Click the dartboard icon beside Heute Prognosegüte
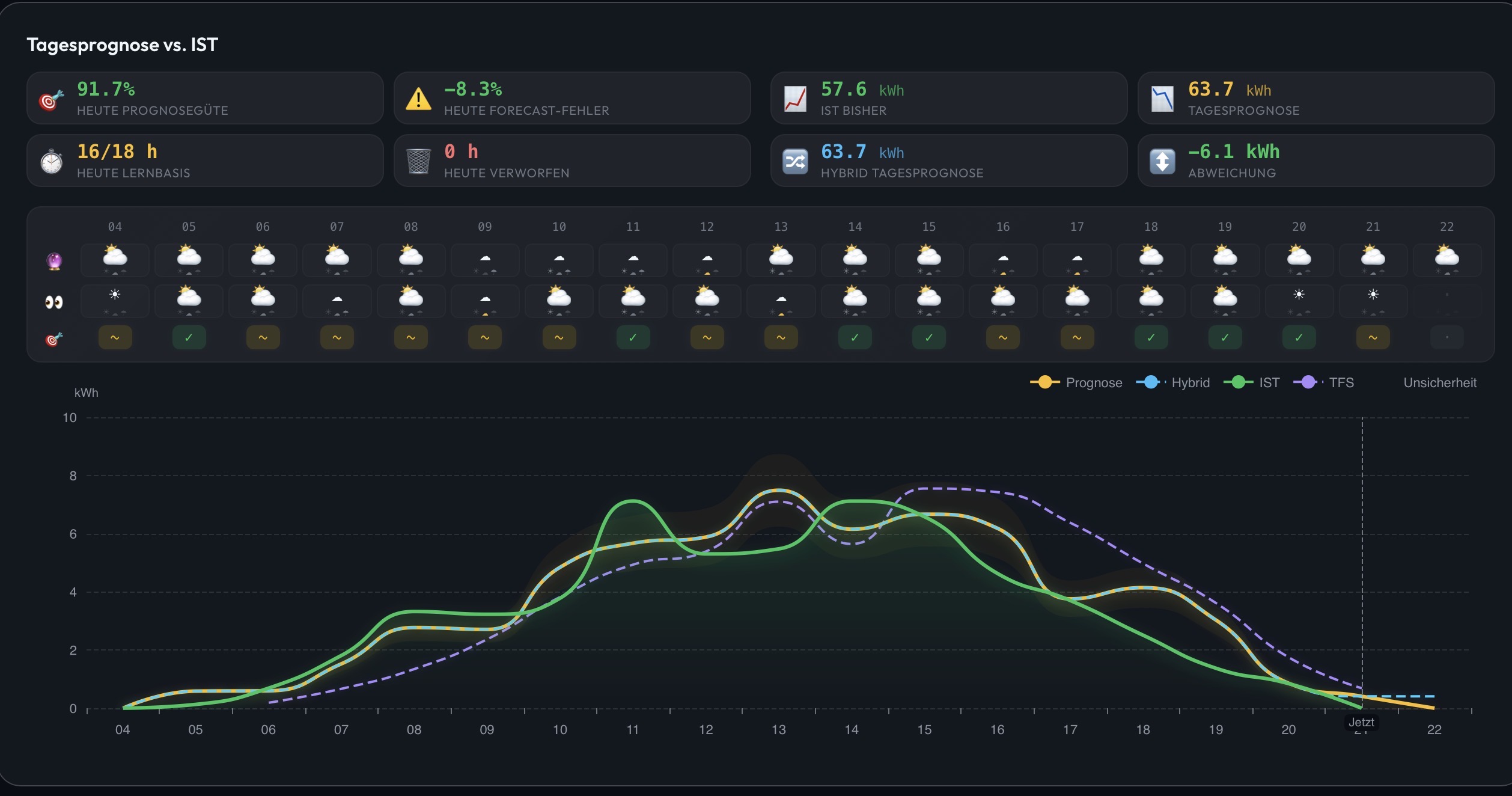 (x=51, y=100)
